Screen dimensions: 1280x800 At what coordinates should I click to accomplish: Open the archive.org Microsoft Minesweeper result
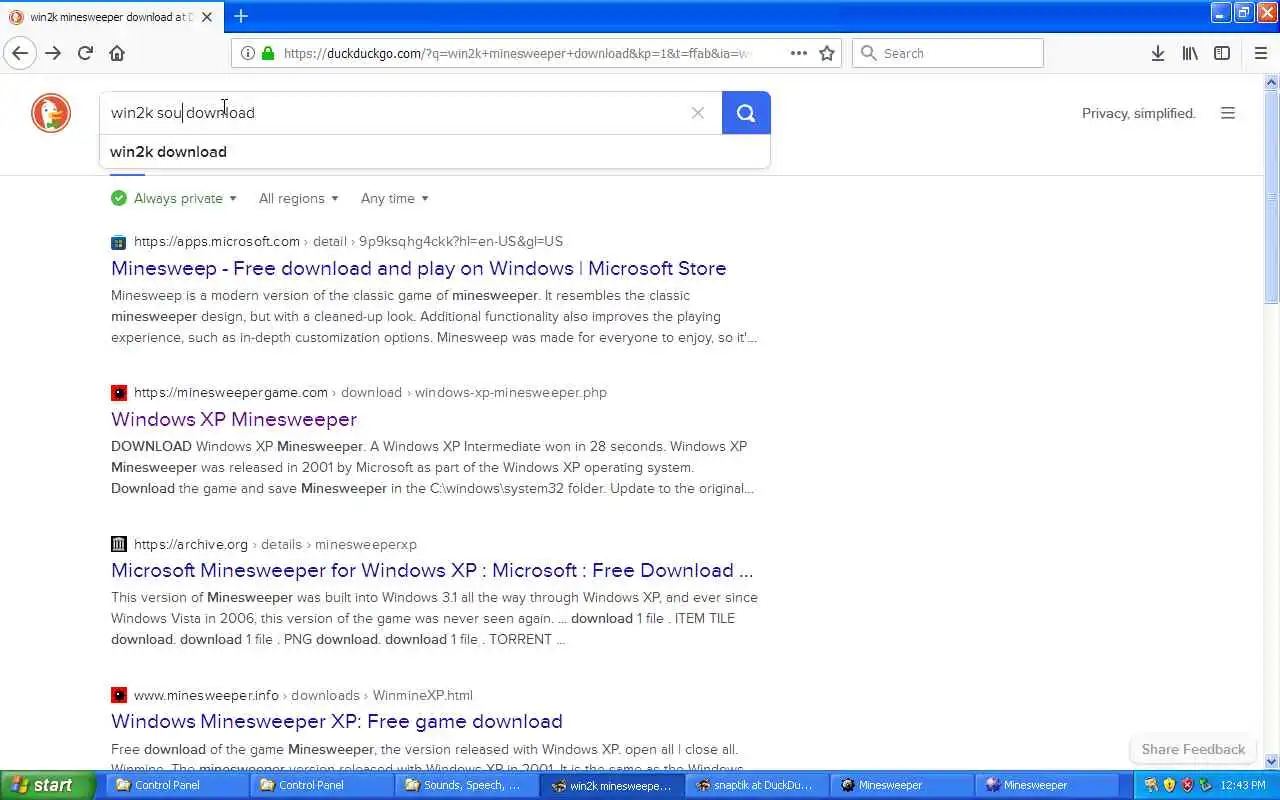tap(432, 570)
